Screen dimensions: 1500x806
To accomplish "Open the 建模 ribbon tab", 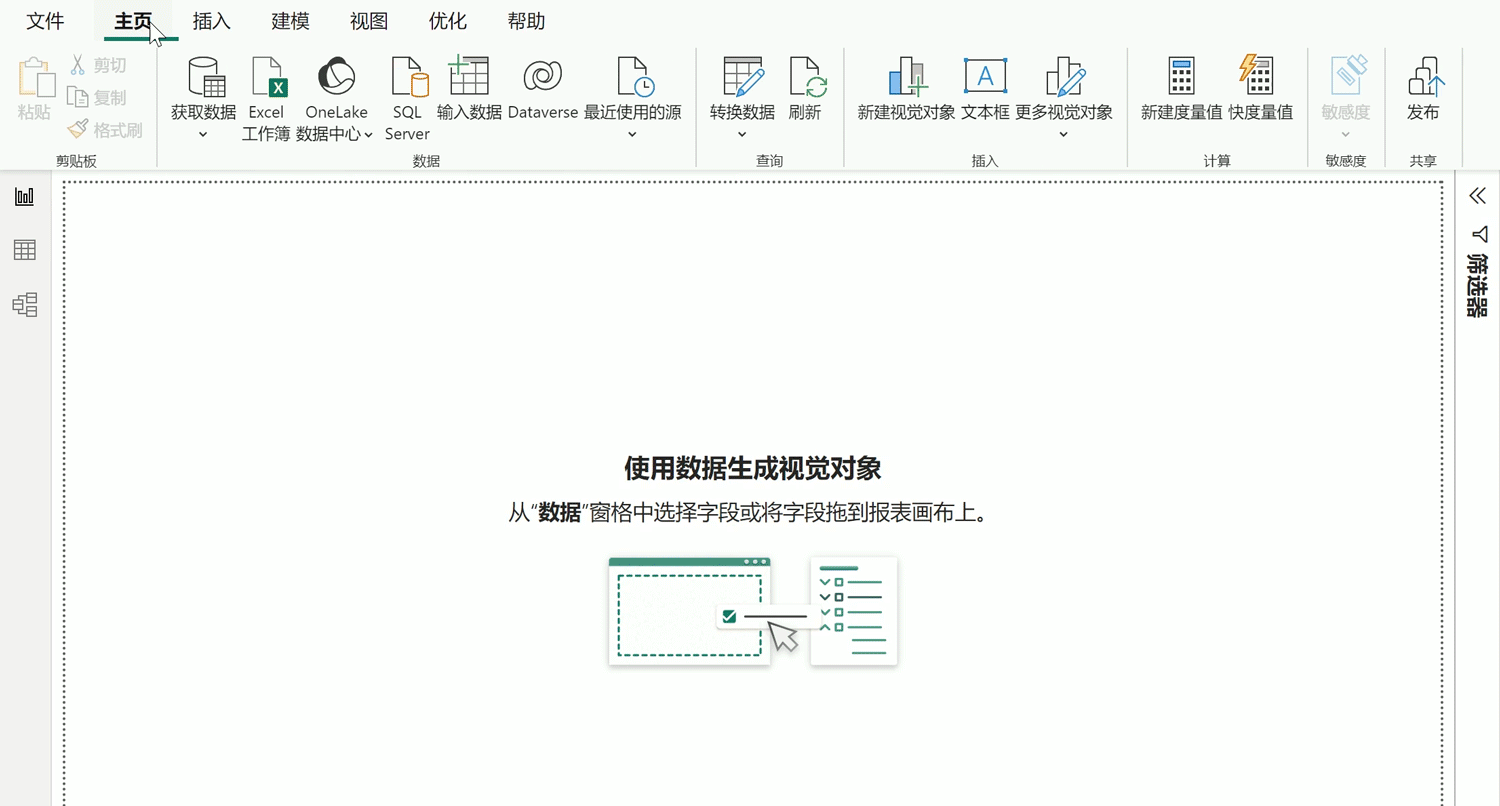I will pos(290,21).
